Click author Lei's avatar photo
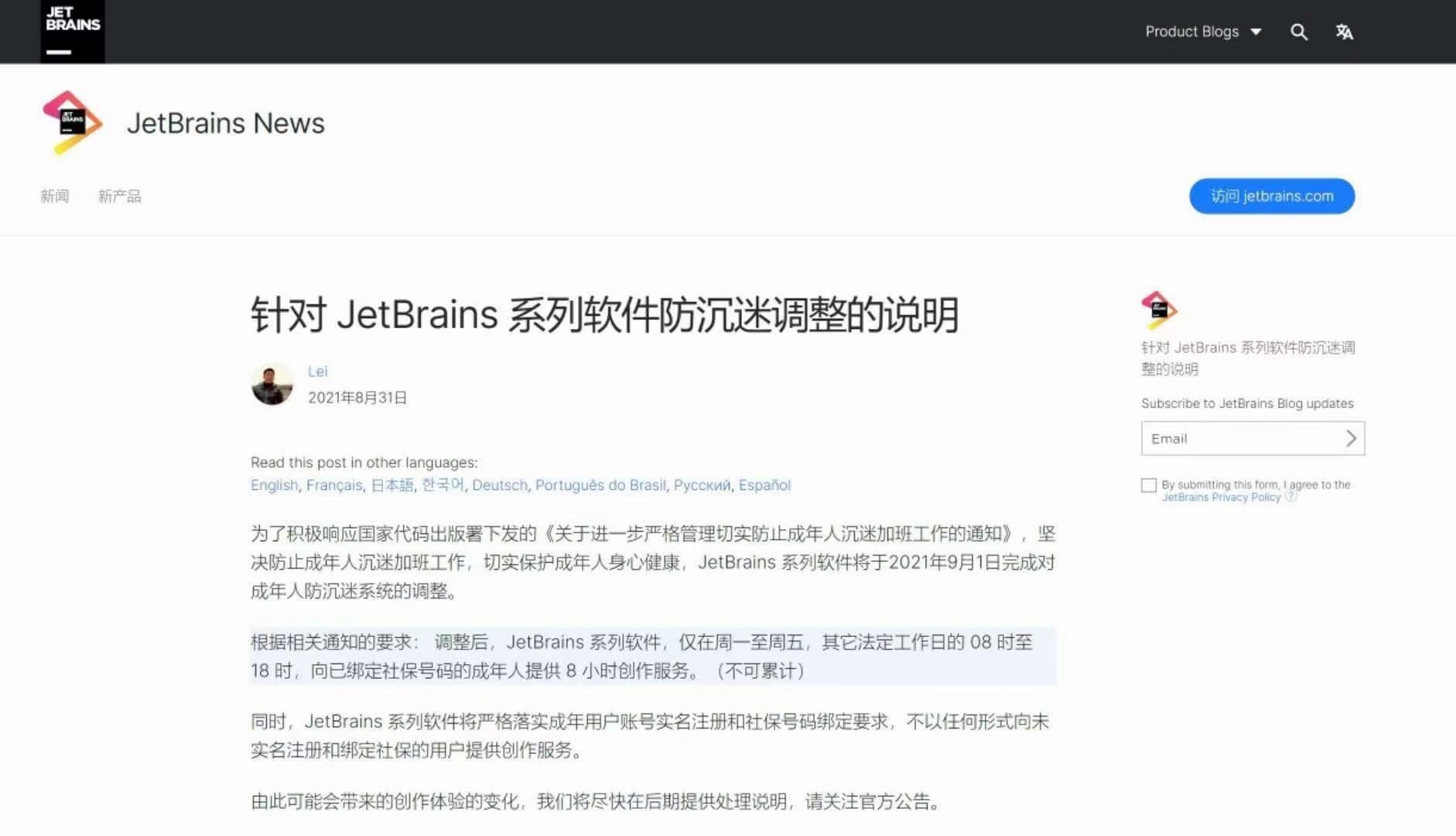Viewport: 1456px width, 836px height. (x=272, y=384)
